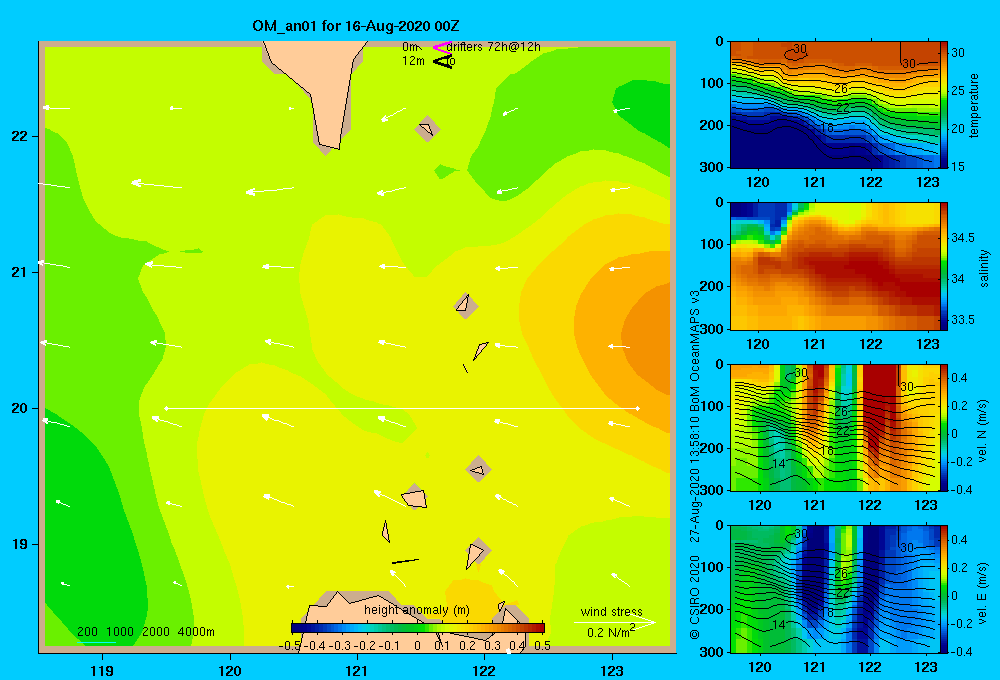The image size is (1000, 680).
Task: Click main map longitude label 123
Action: (x=612, y=670)
